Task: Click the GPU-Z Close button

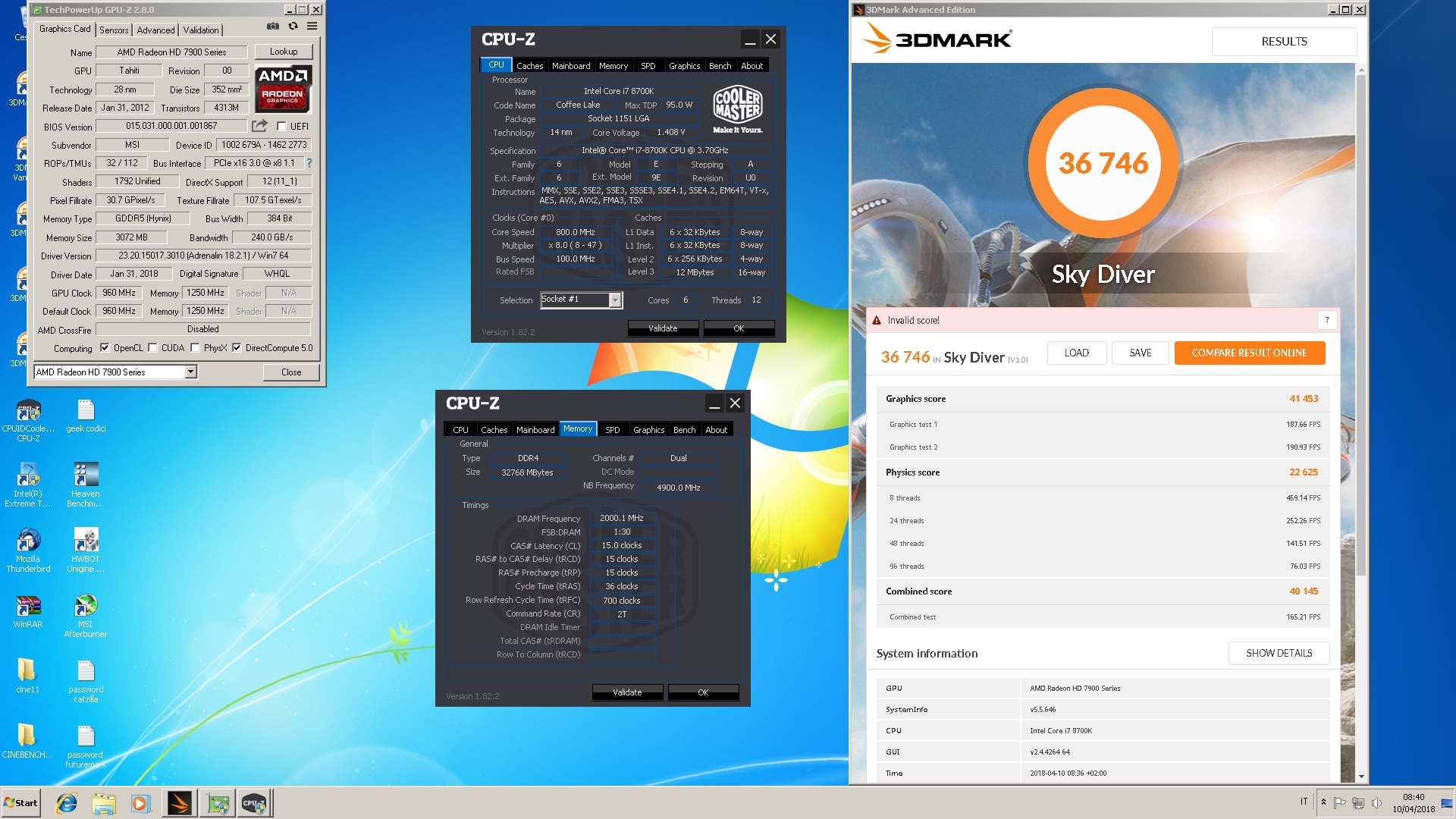Action: [291, 372]
